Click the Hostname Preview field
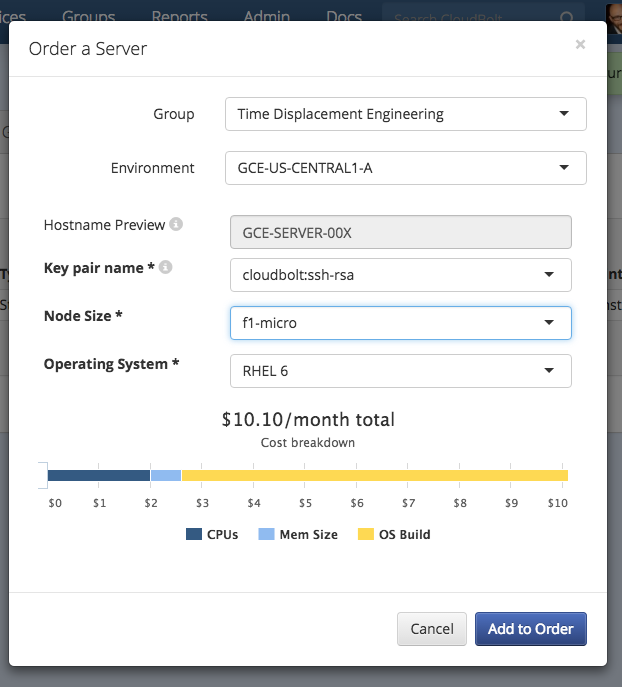This screenshot has height=687, width=622. pos(400,232)
